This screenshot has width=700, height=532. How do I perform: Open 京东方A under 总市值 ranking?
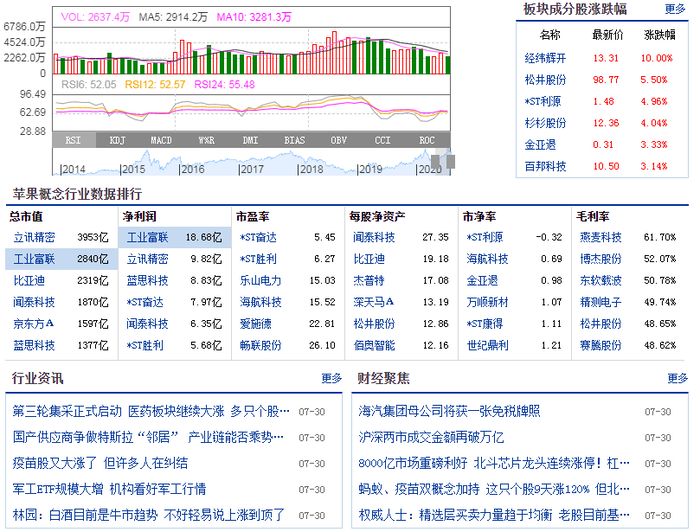33,324
